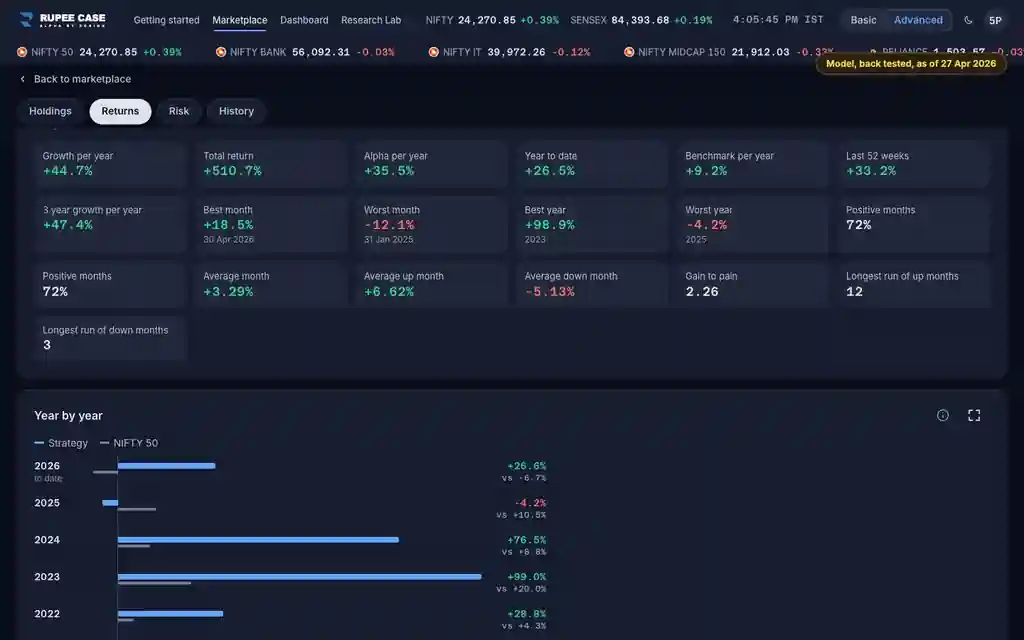The image size is (1024, 640).
Task: Toggle the NIFTY 50 legend series
Action: click(x=129, y=443)
